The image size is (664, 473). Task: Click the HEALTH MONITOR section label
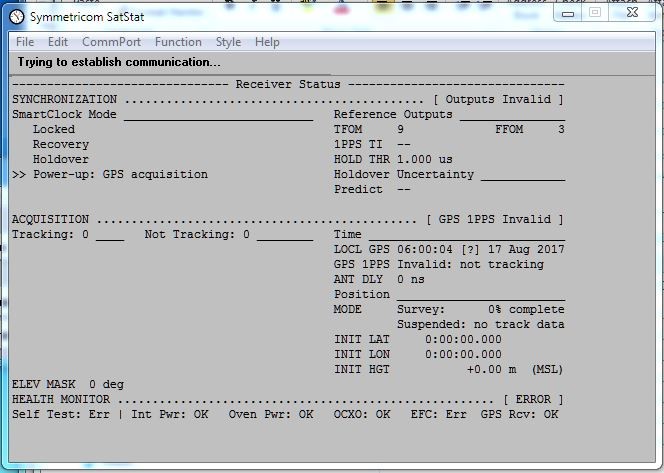61,400
